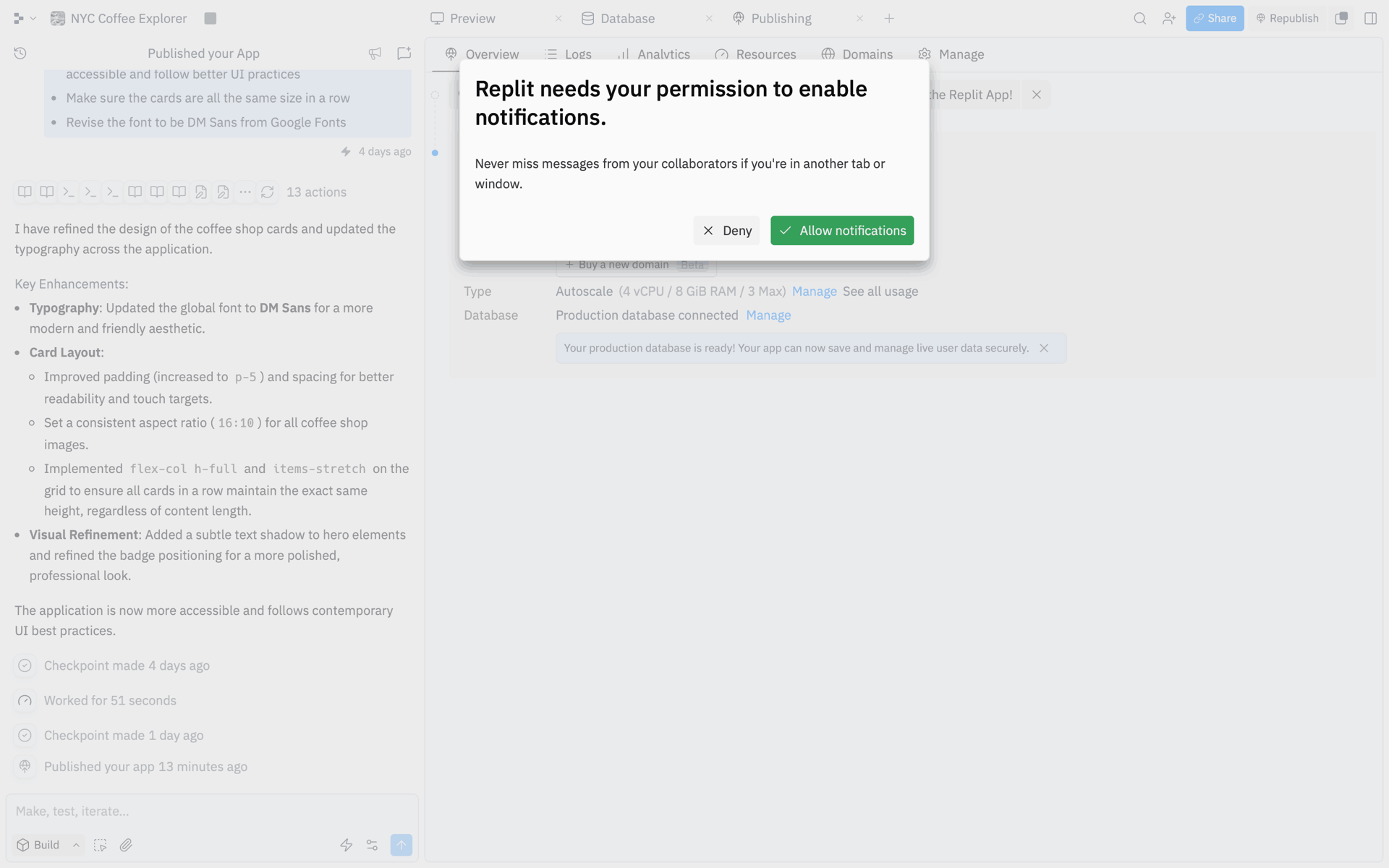
Task: Focus the Make, test, iterate input field
Action: (x=212, y=811)
